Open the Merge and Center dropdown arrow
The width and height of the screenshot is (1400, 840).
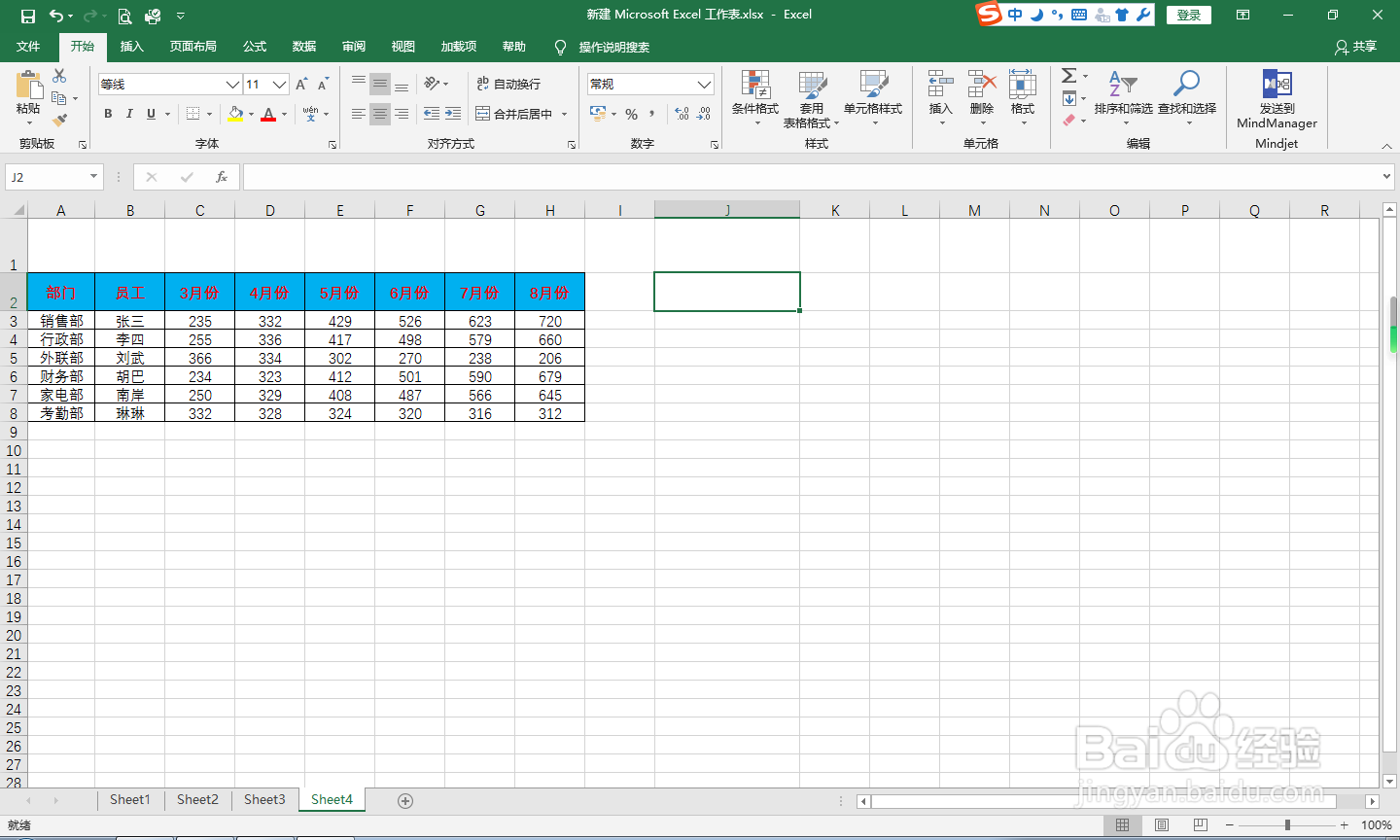564,114
